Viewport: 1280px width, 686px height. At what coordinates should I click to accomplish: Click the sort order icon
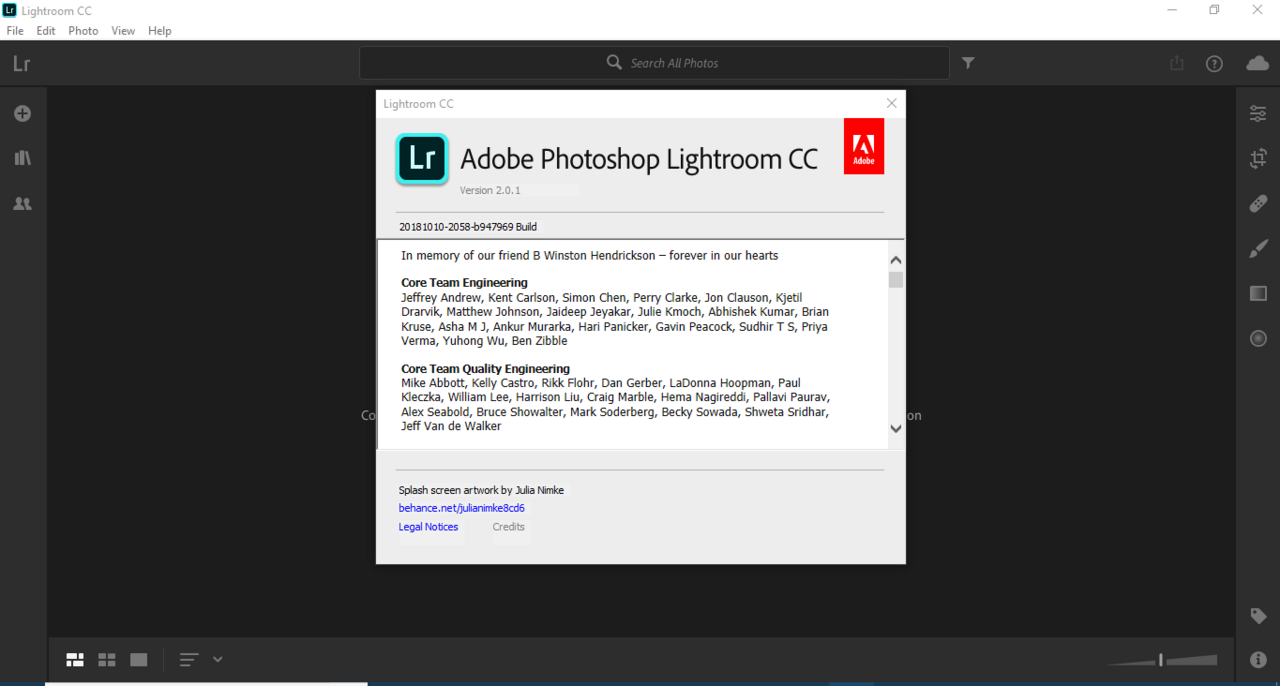point(189,660)
